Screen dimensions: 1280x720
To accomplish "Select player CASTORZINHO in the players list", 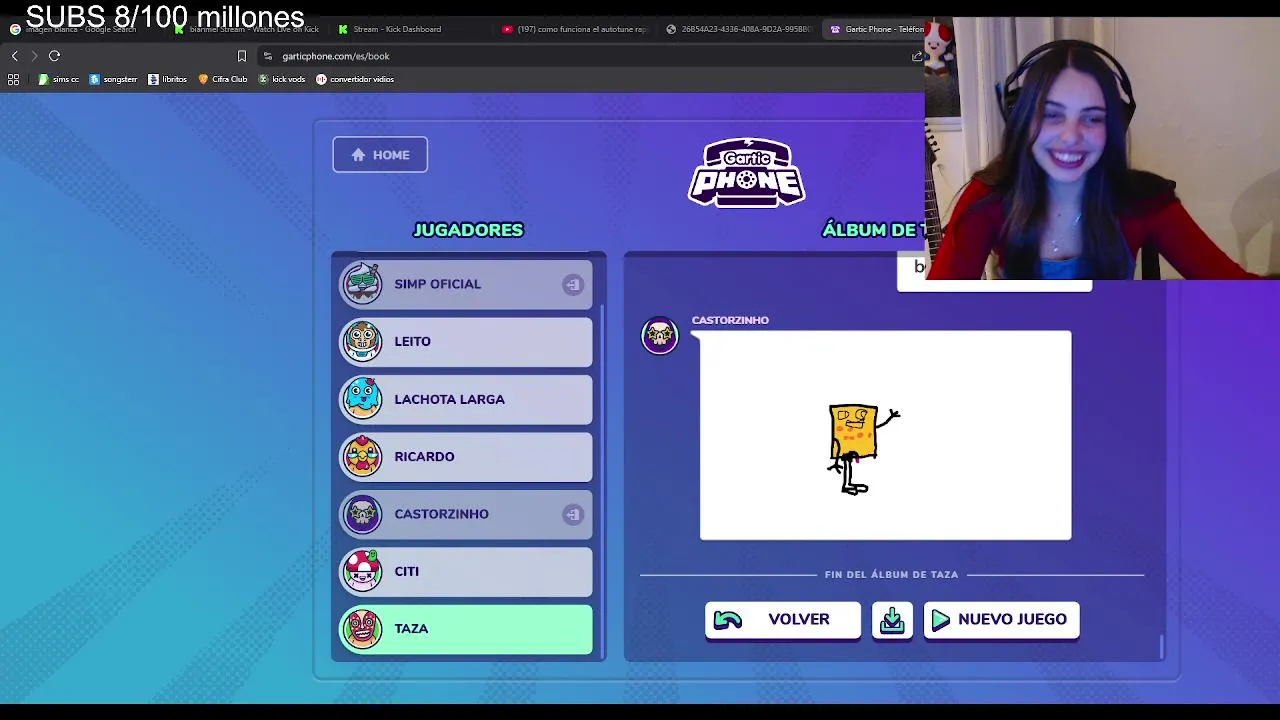I will [466, 514].
